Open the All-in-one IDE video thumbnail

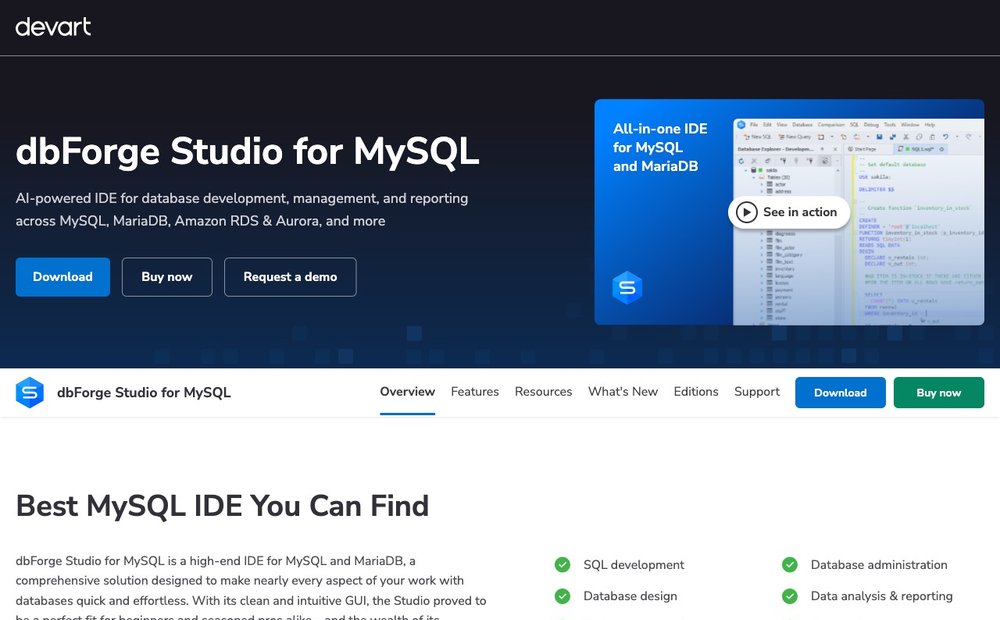click(x=789, y=212)
